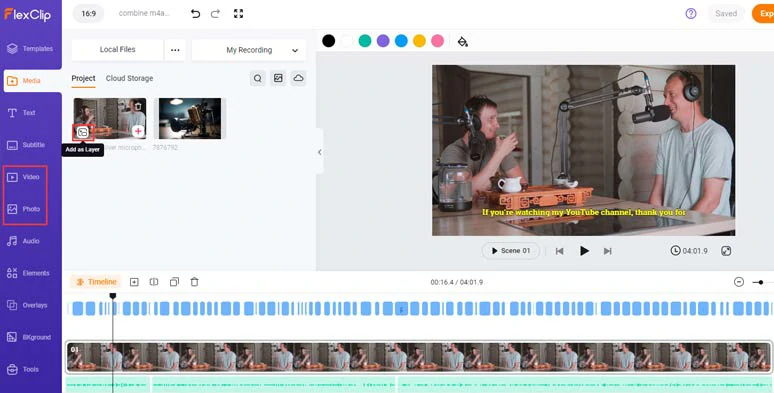
Task: Select the dark microphone video thumbnail
Action: (190, 118)
